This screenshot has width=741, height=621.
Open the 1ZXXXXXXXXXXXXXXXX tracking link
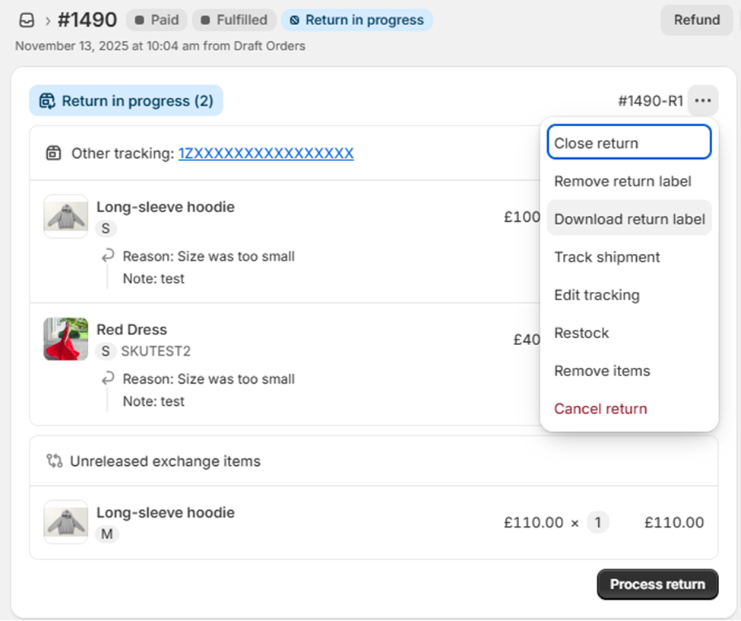[x=266, y=153]
